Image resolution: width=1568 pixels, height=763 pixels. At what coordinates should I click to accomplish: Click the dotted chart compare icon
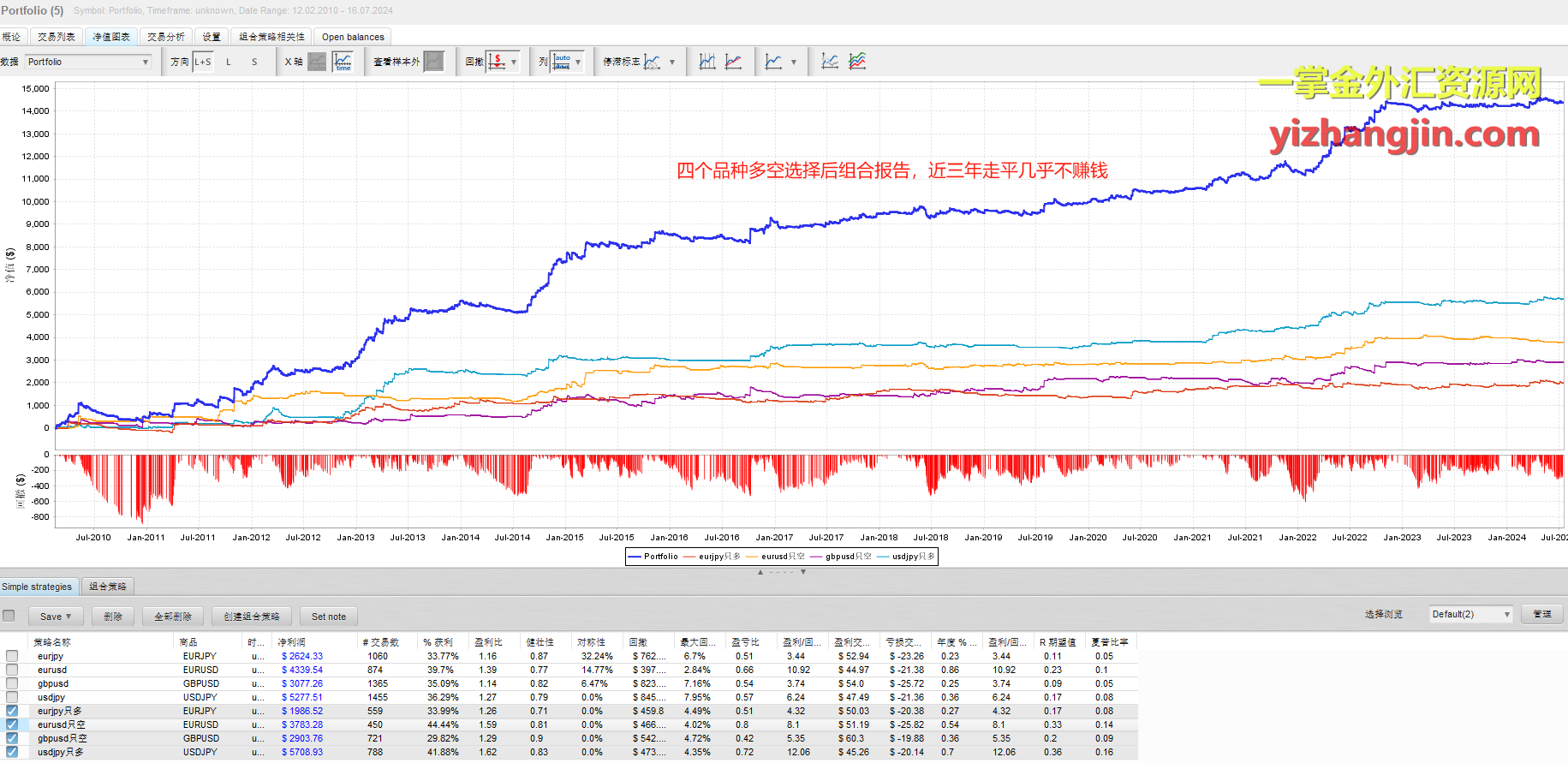pyautogui.click(x=830, y=62)
